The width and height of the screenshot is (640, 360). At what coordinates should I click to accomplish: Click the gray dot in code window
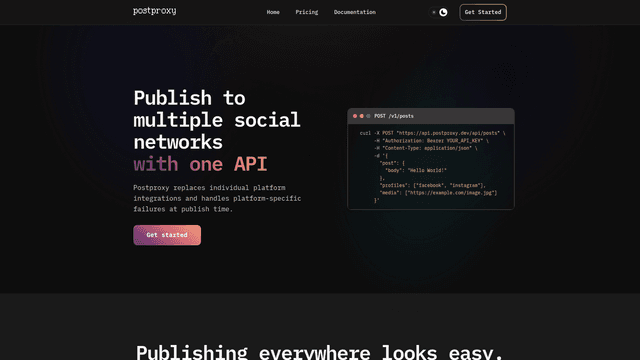[x=368, y=116]
